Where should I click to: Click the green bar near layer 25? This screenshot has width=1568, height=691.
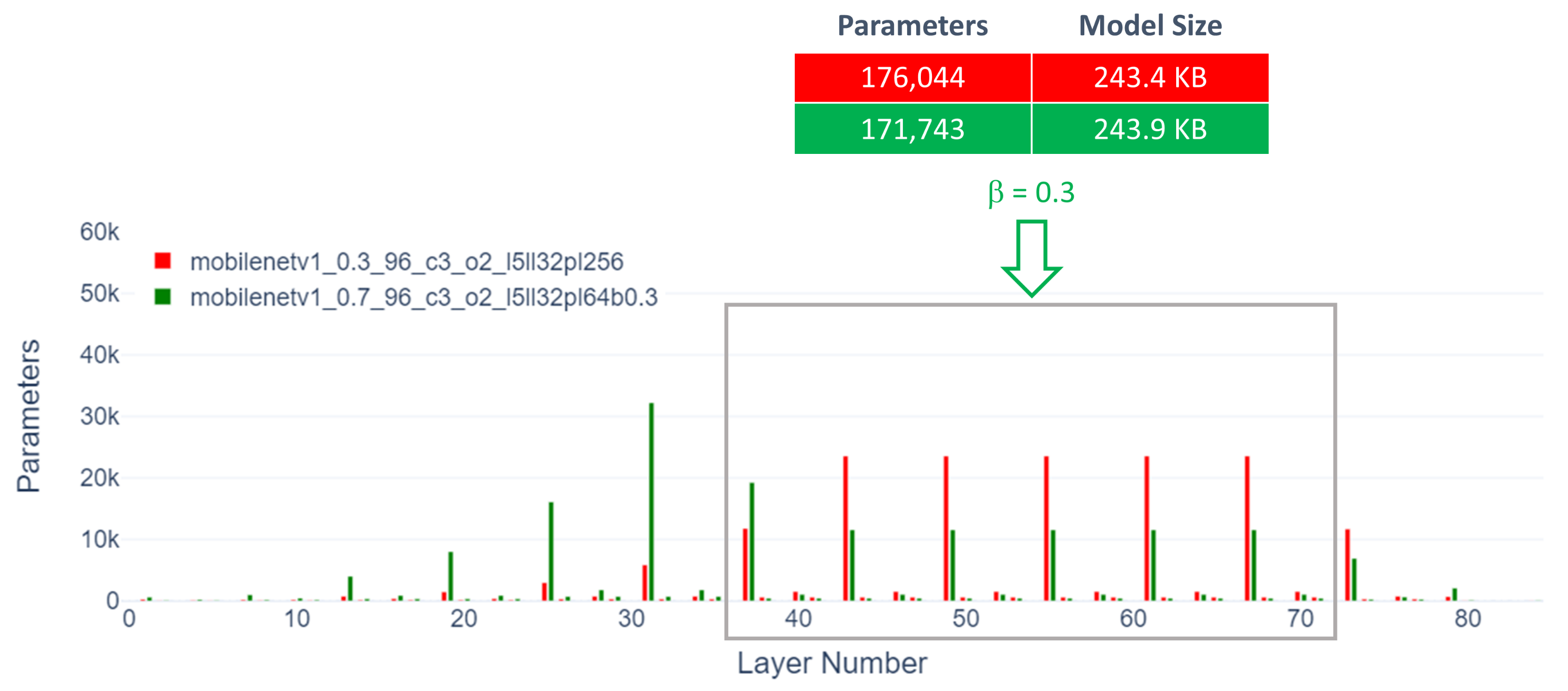coord(551,551)
